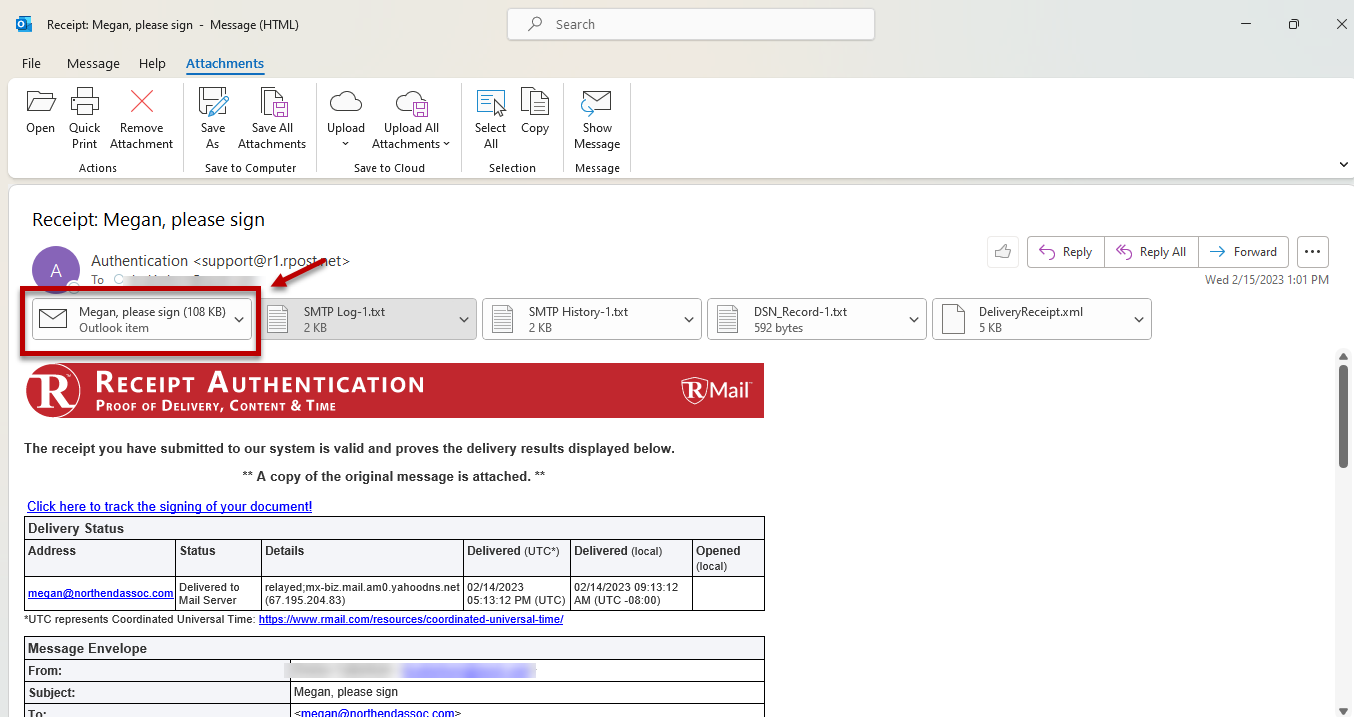Click Save All Attachments icon

pos(272,102)
